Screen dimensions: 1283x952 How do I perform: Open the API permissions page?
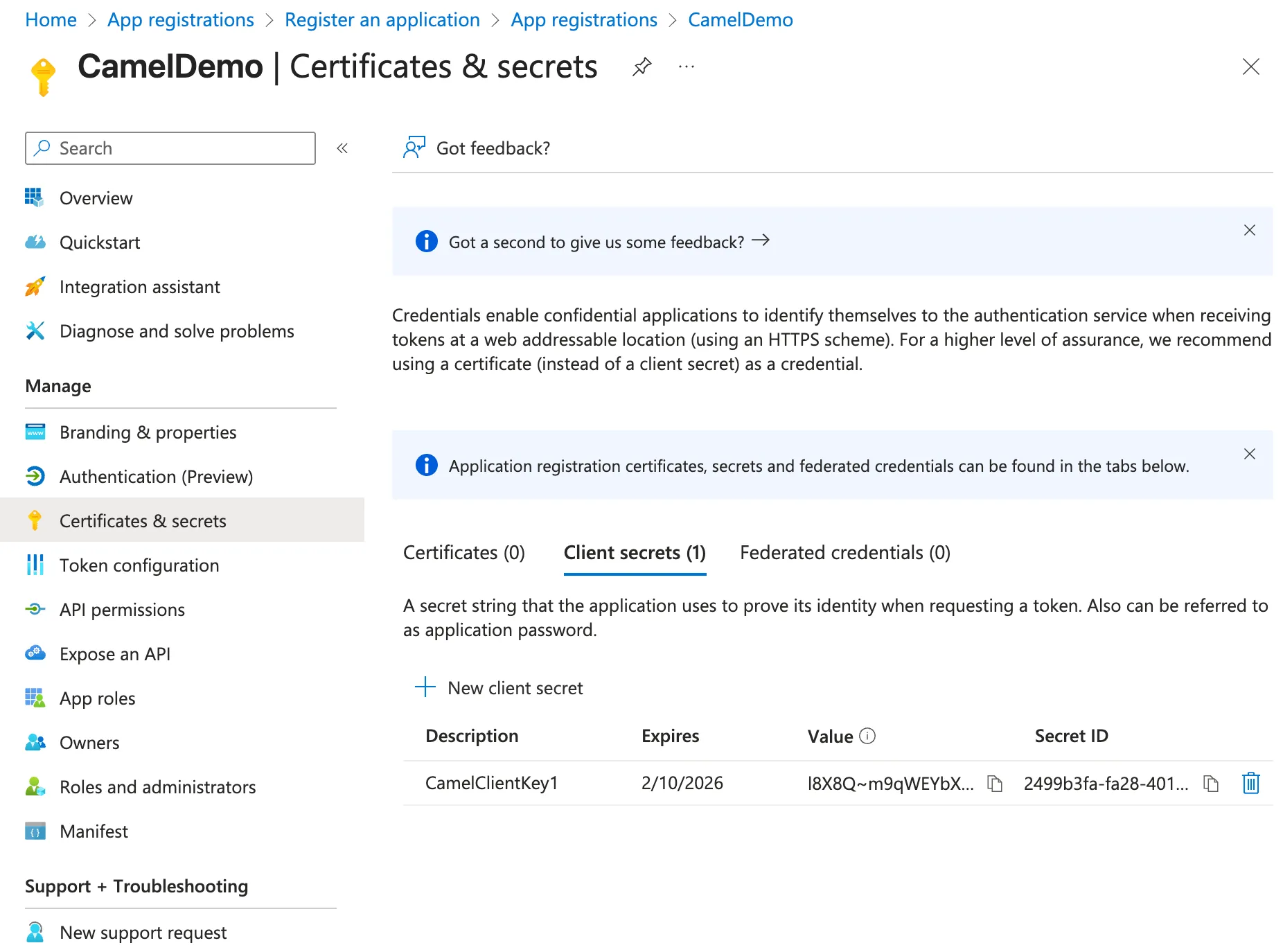point(122,610)
